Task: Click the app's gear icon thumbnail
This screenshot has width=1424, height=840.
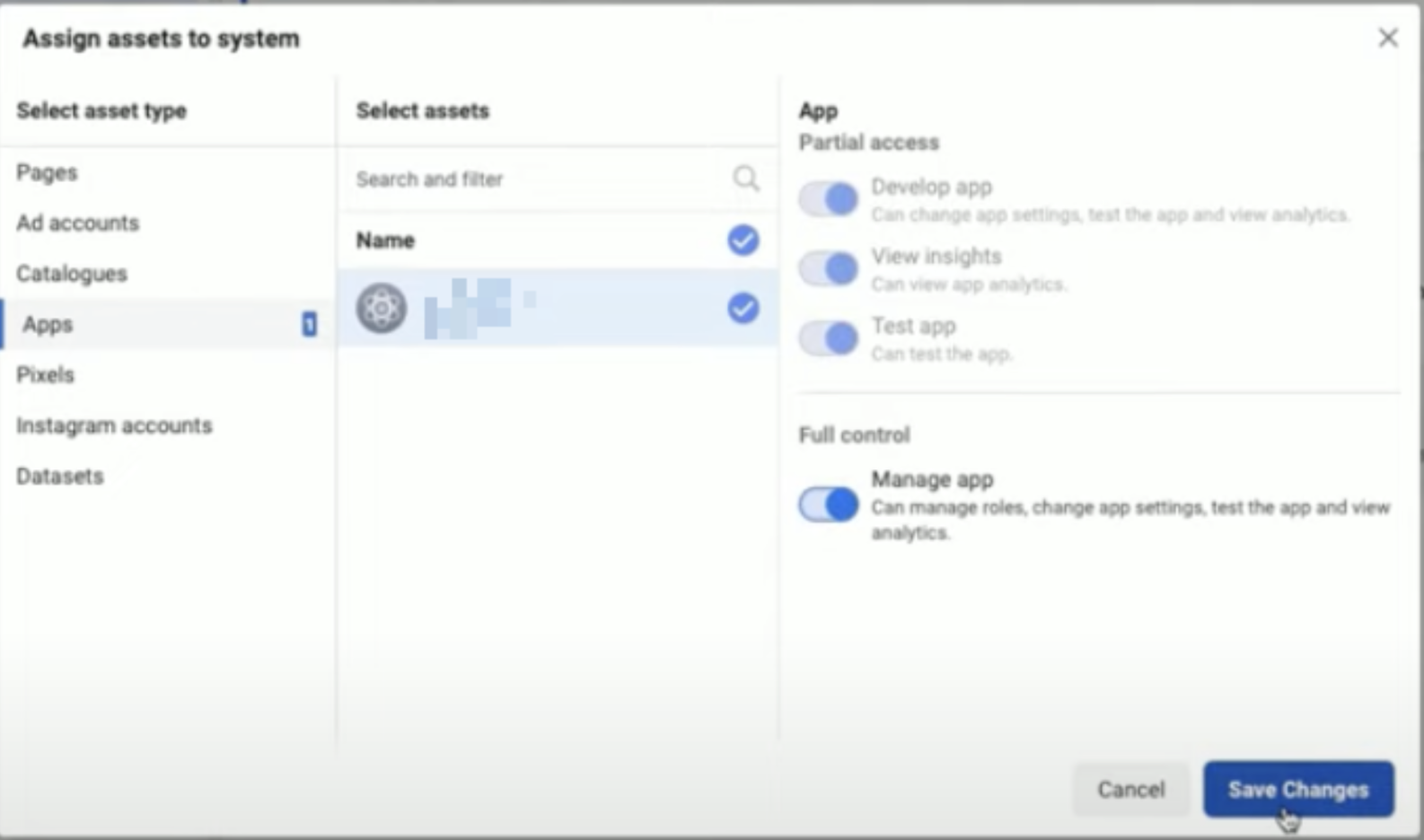Action: pyautogui.click(x=381, y=308)
